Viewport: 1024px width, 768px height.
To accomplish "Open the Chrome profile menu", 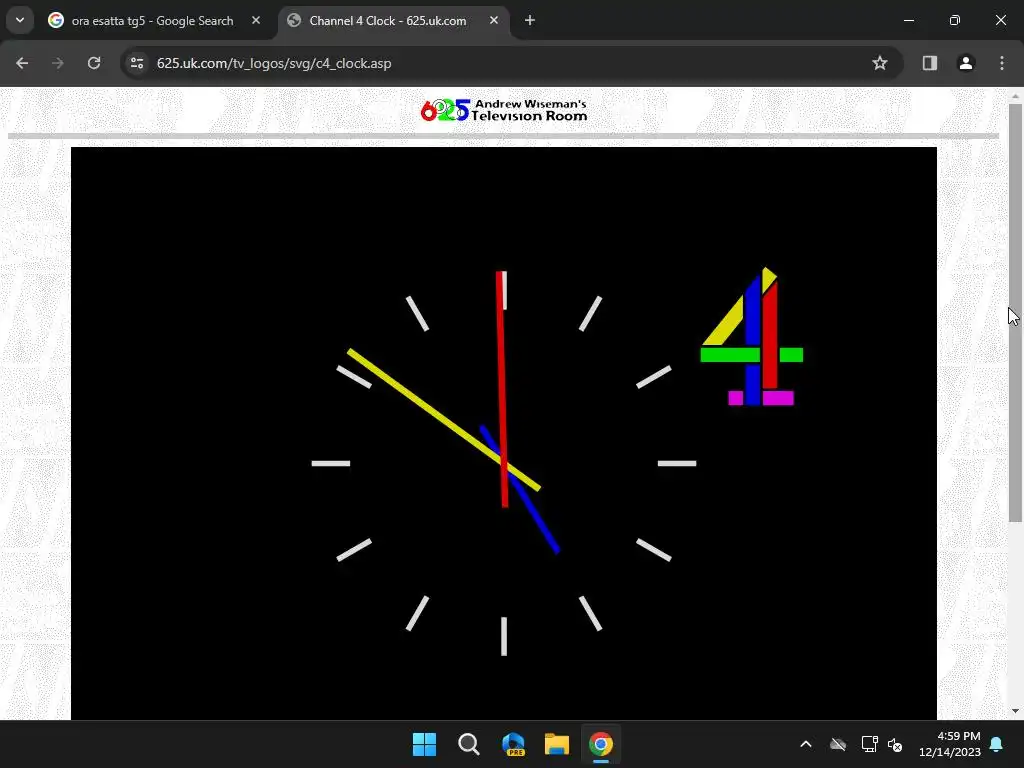I will click(x=966, y=63).
